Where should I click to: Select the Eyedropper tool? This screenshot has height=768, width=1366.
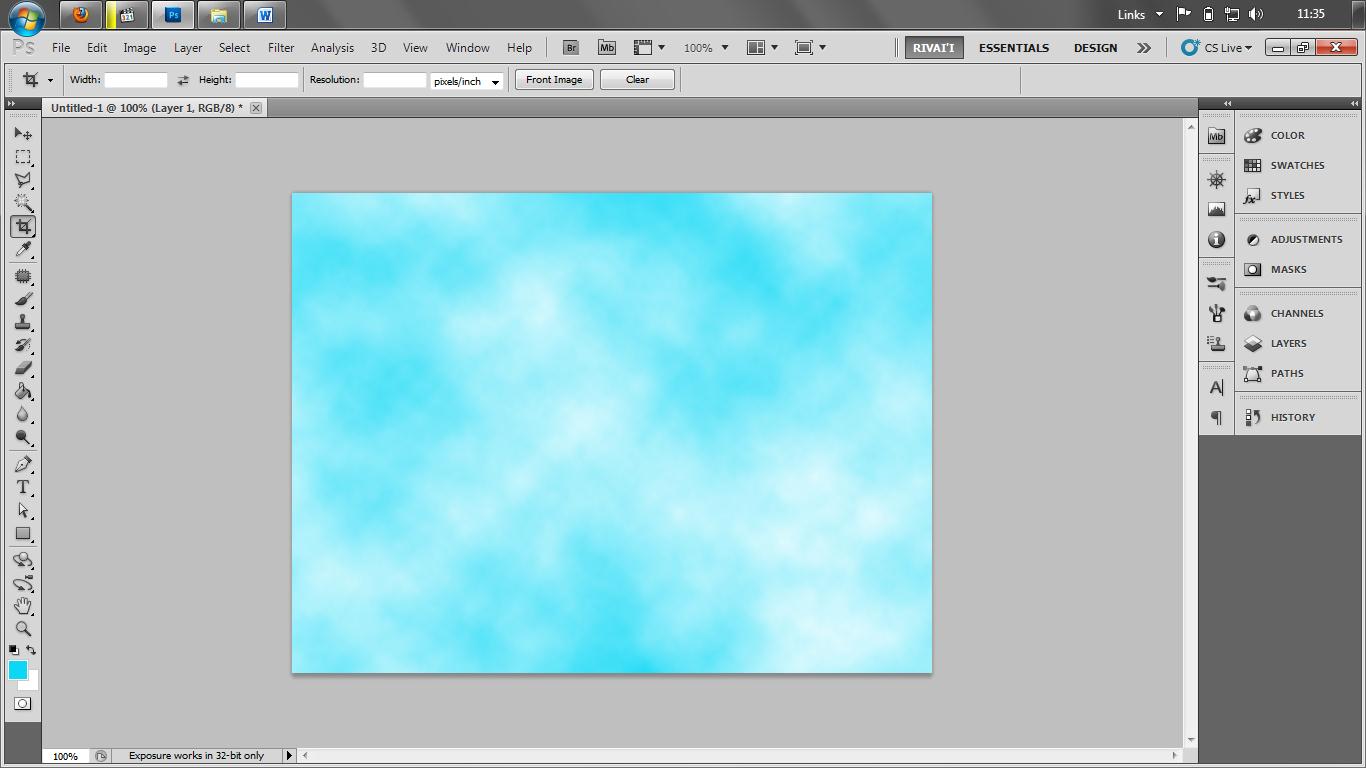coord(23,250)
